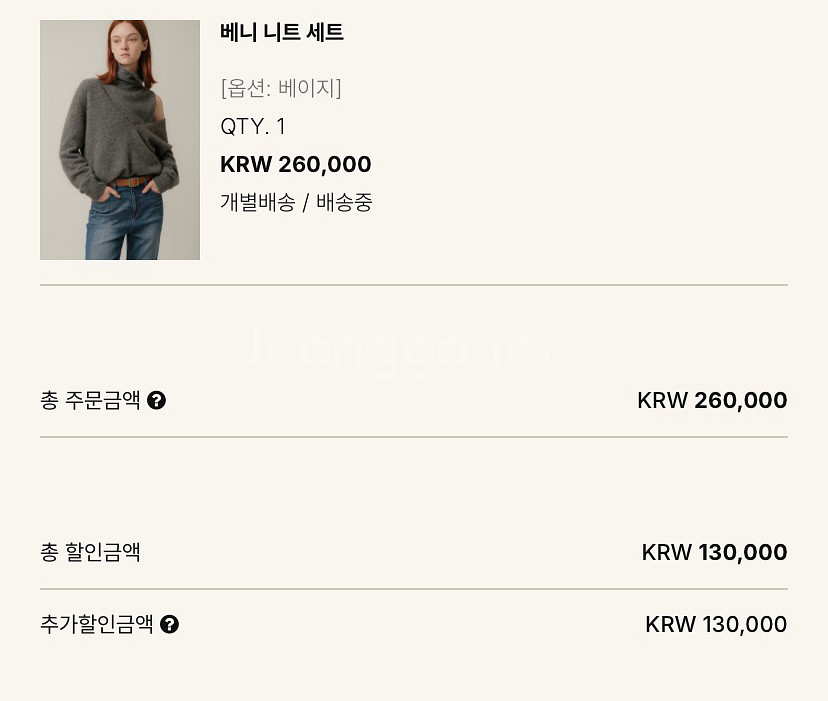Click the Joonggonara watermark text
The height and width of the screenshot is (701, 828).
415,349
